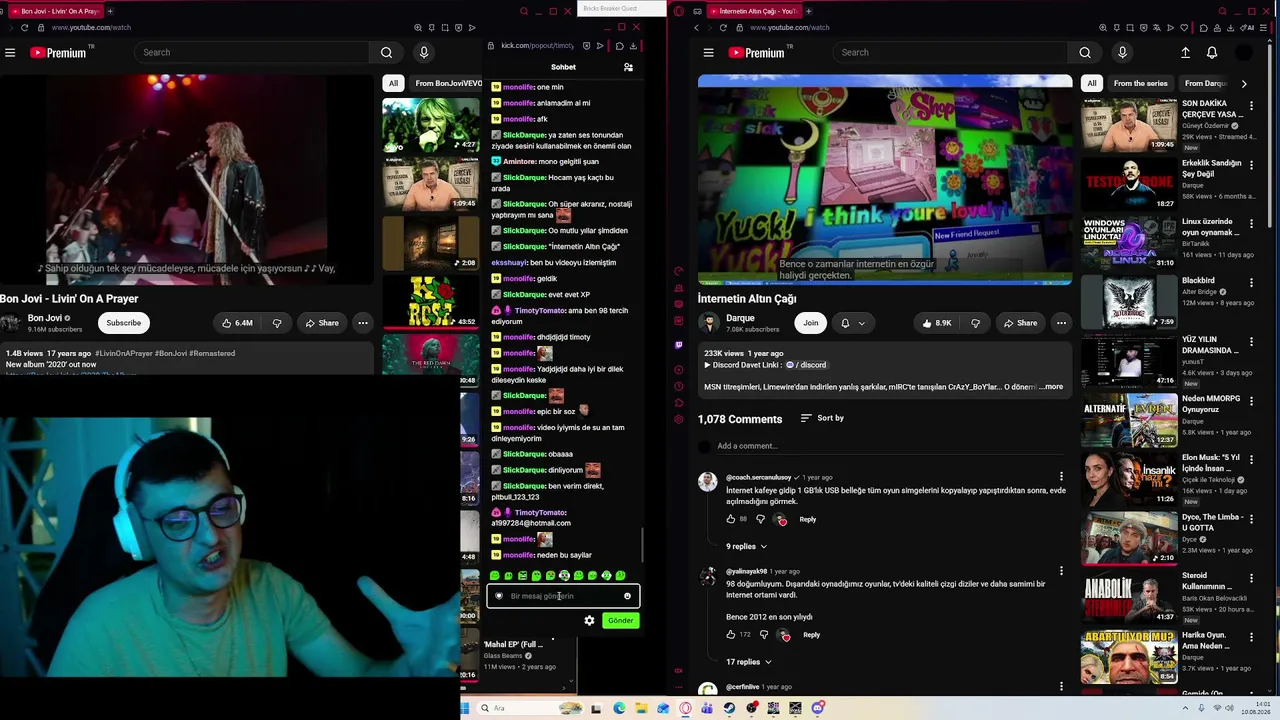This screenshot has width=1280, height=720.
Task: Open the Sort by comments menu
Action: [x=822, y=418]
